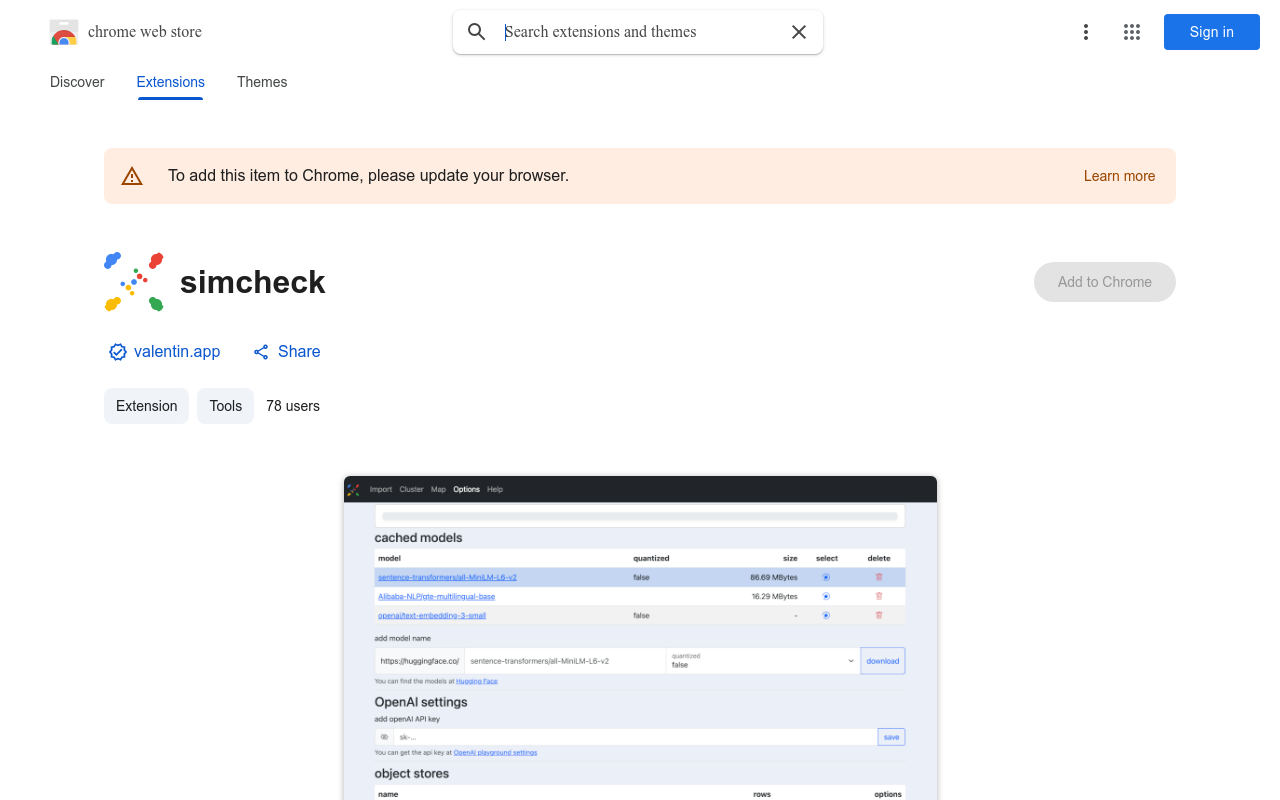Image resolution: width=1280 pixels, height=800 pixels.
Task: Select the Extensions tab
Action: click(170, 82)
